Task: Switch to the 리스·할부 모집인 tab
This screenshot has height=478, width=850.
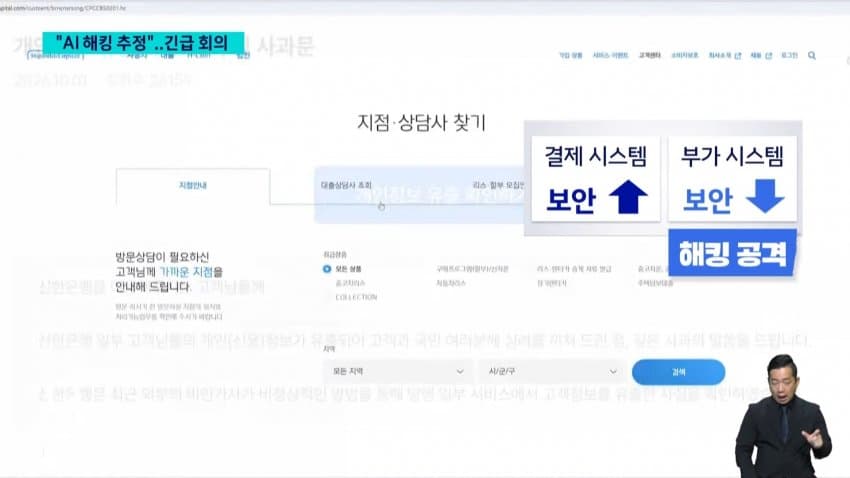Action: tap(498, 185)
